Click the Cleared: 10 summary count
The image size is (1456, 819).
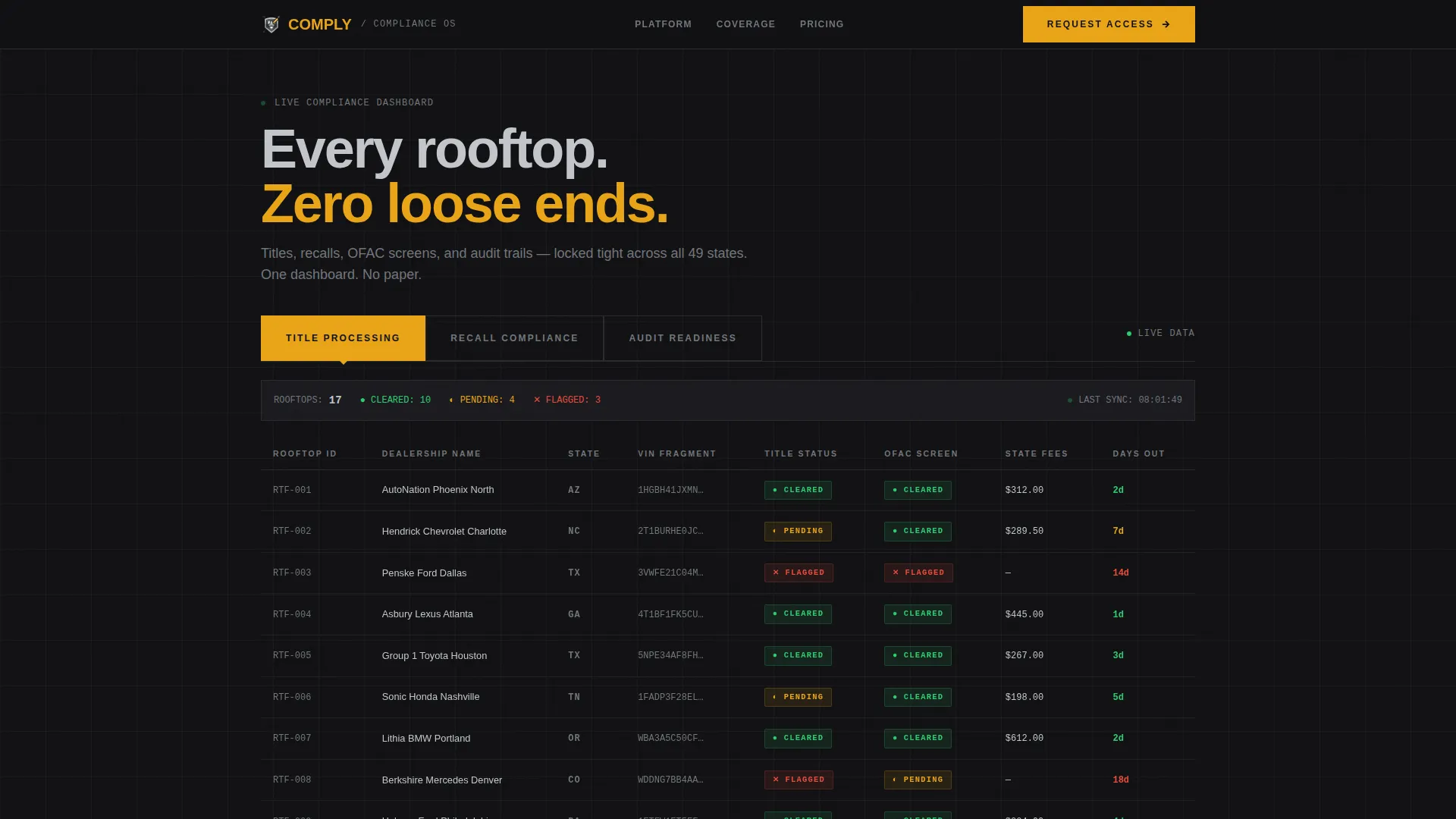coord(395,400)
